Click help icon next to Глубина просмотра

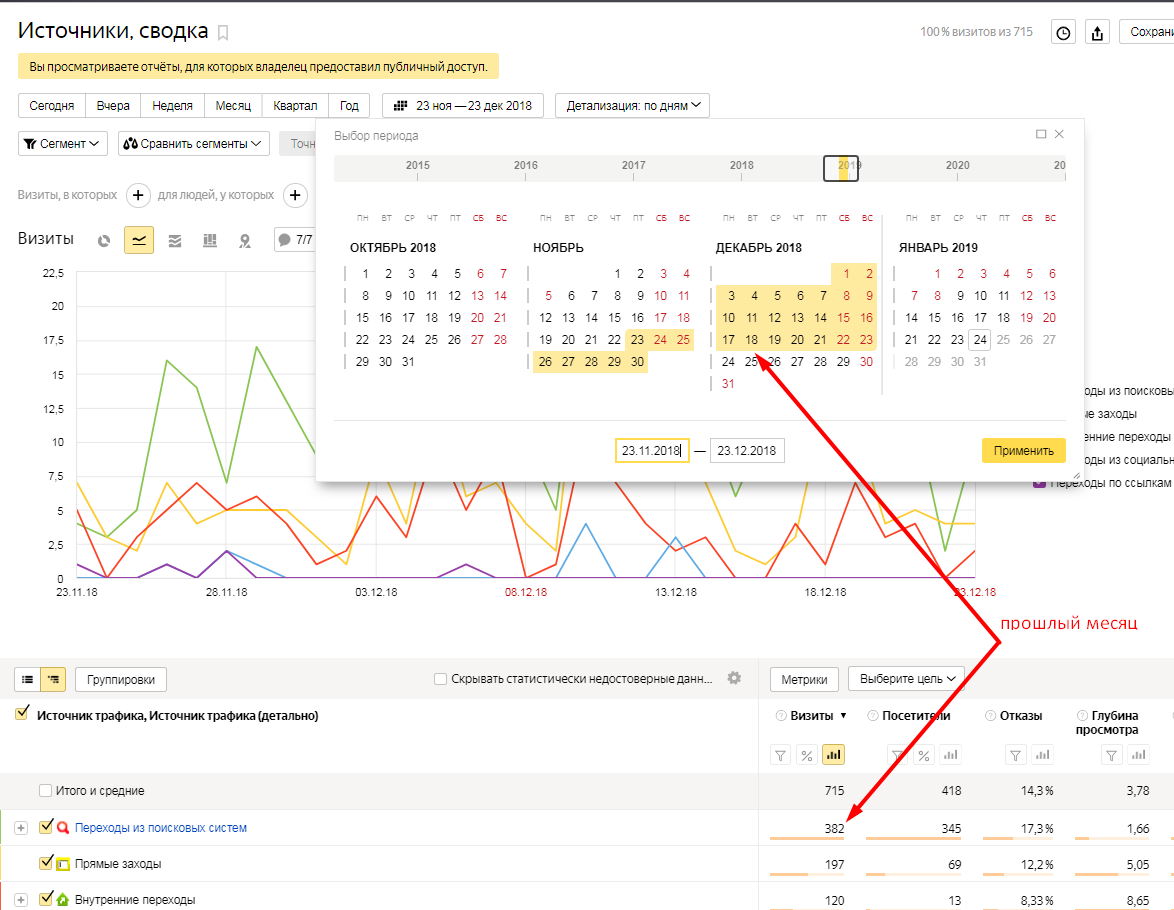pos(1082,715)
